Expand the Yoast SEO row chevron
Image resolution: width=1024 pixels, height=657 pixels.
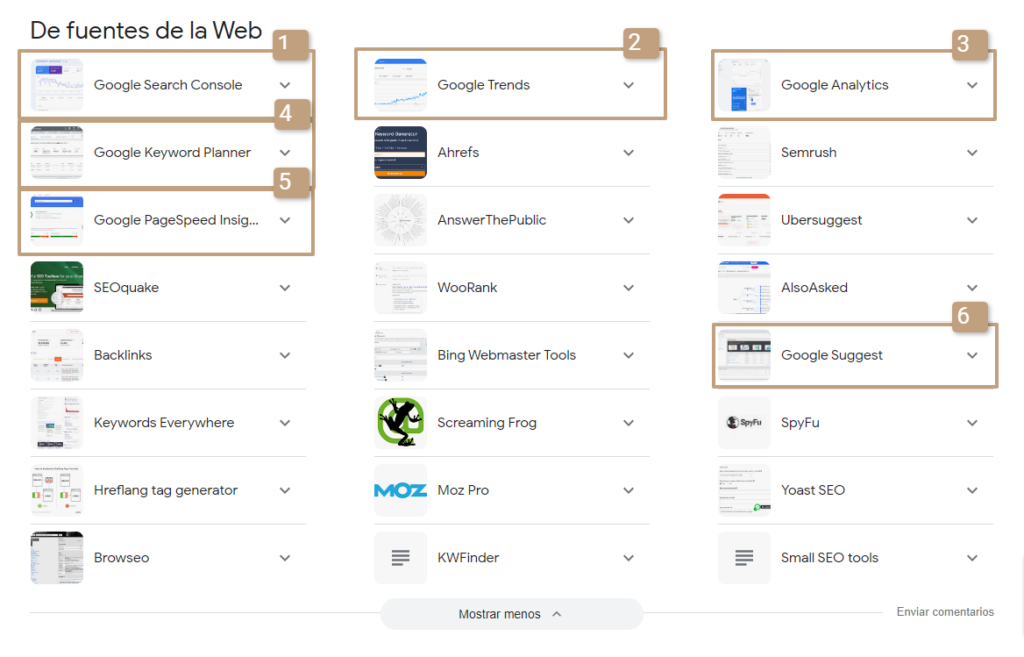972,490
